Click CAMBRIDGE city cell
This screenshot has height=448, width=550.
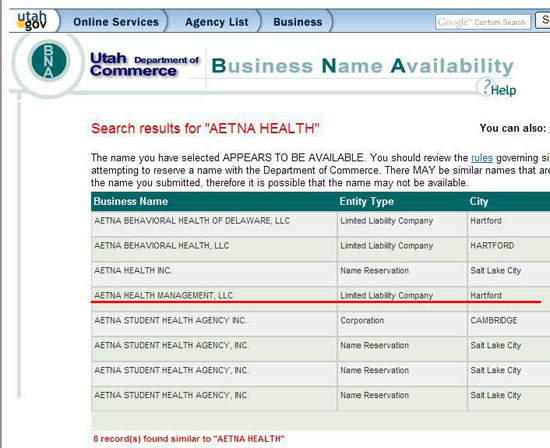click(x=509, y=324)
